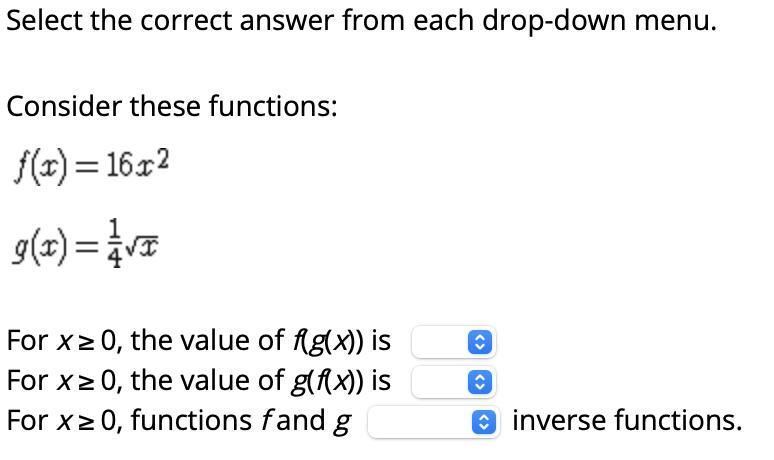Click the g(x) = ¼√x formula
The image size is (774, 460).
point(86,245)
